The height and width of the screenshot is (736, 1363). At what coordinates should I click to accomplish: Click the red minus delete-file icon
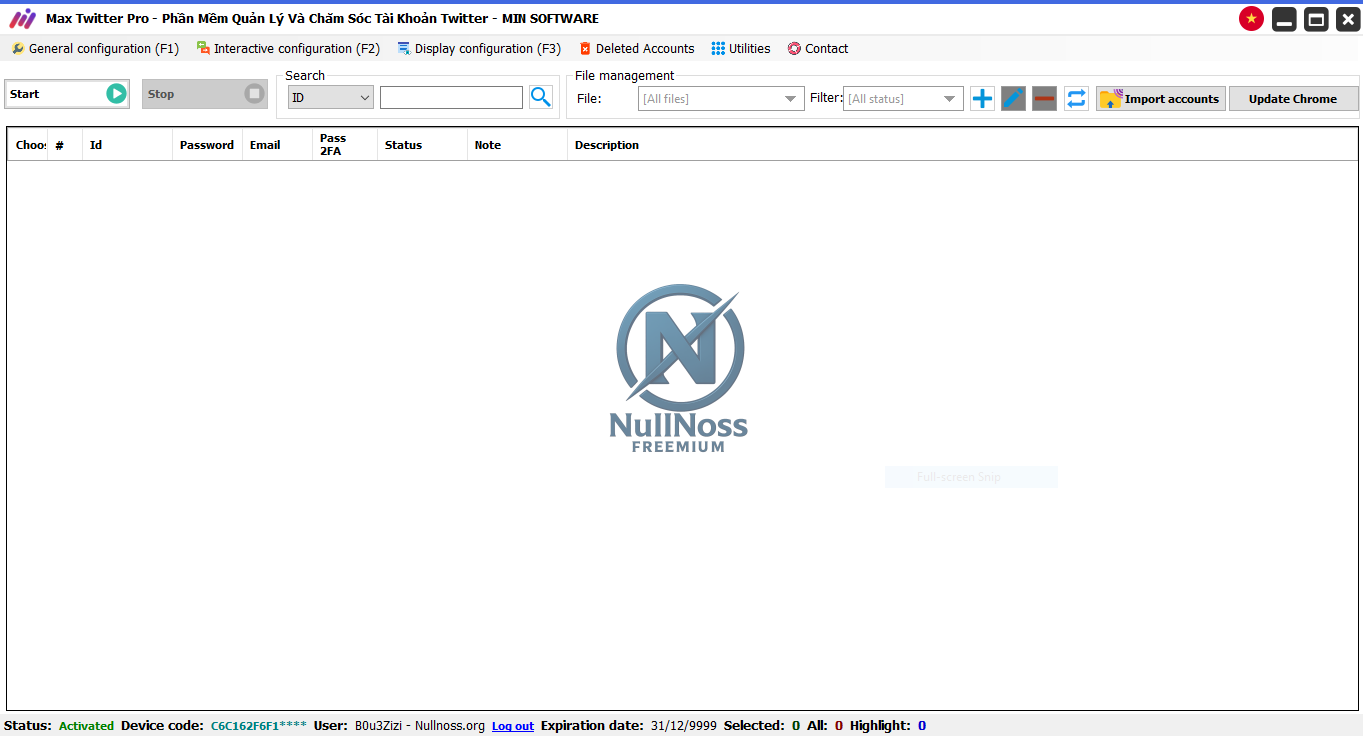tap(1044, 98)
